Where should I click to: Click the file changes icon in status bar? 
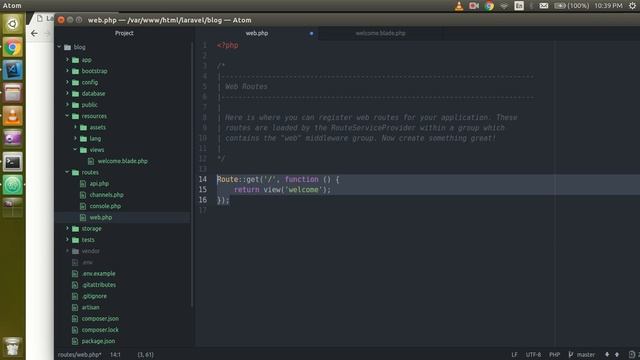point(632,354)
